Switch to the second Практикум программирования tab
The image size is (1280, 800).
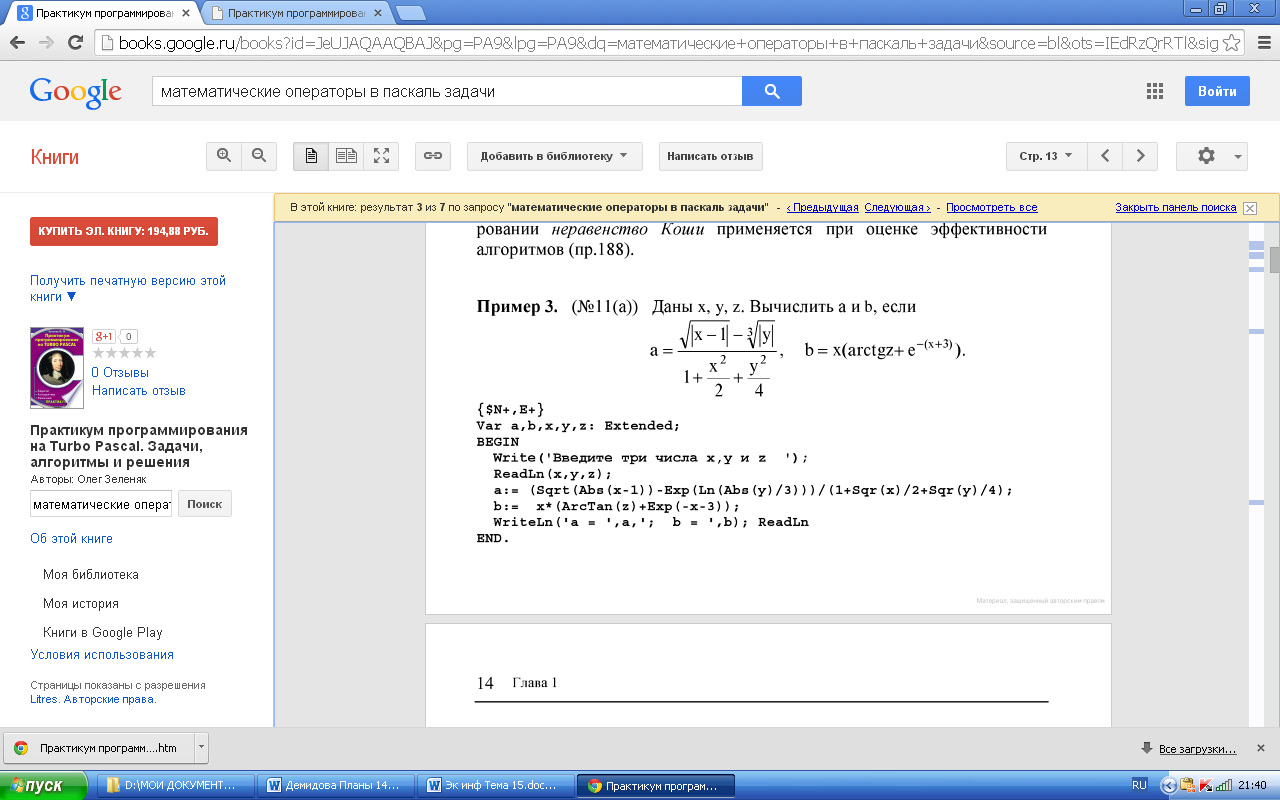(296, 13)
